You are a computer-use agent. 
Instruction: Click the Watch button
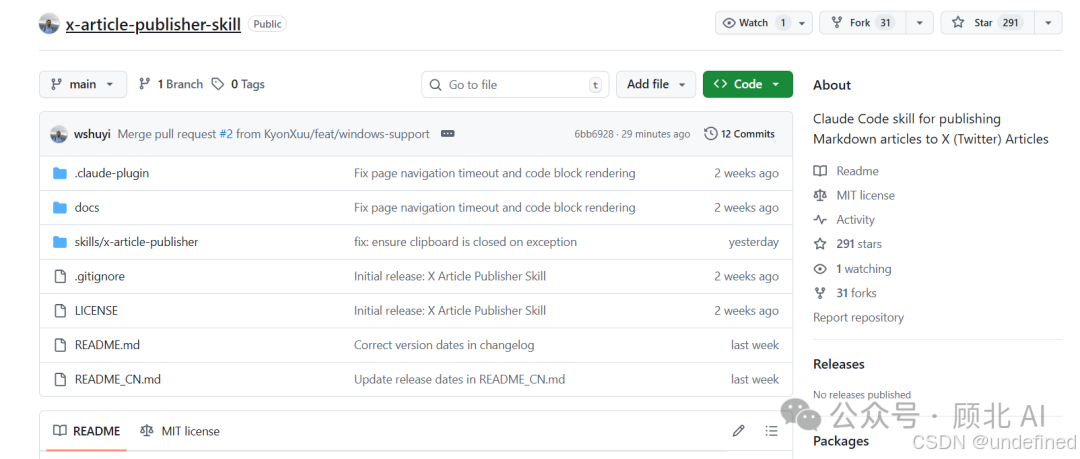(754, 23)
